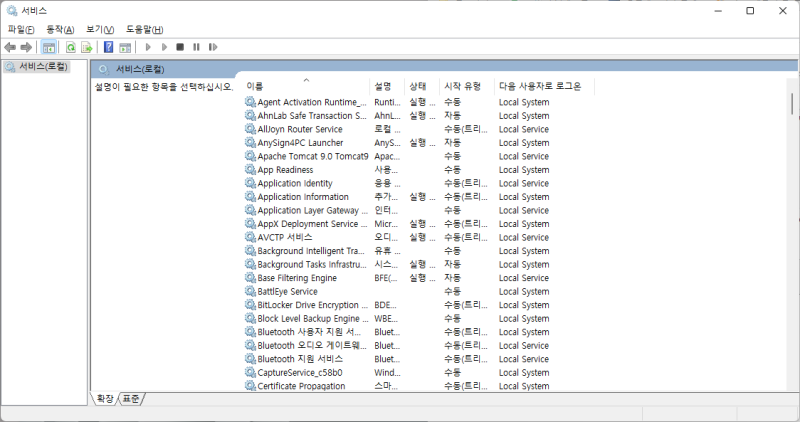Click 실행 status in Base Filtering Engine row
This screenshot has width=800, height=422.
[422, 278]
